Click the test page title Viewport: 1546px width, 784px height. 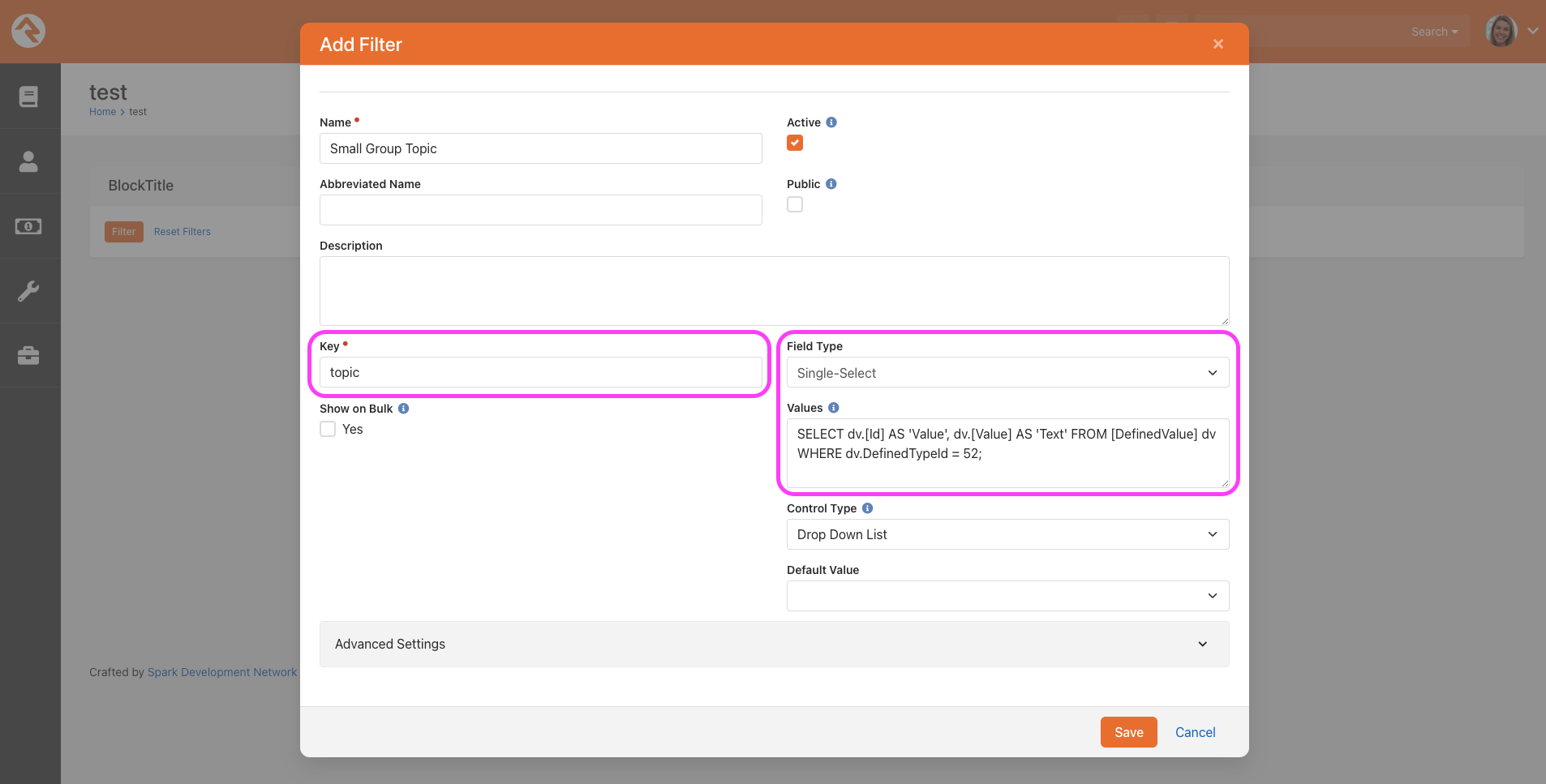[x=109, y=92]
